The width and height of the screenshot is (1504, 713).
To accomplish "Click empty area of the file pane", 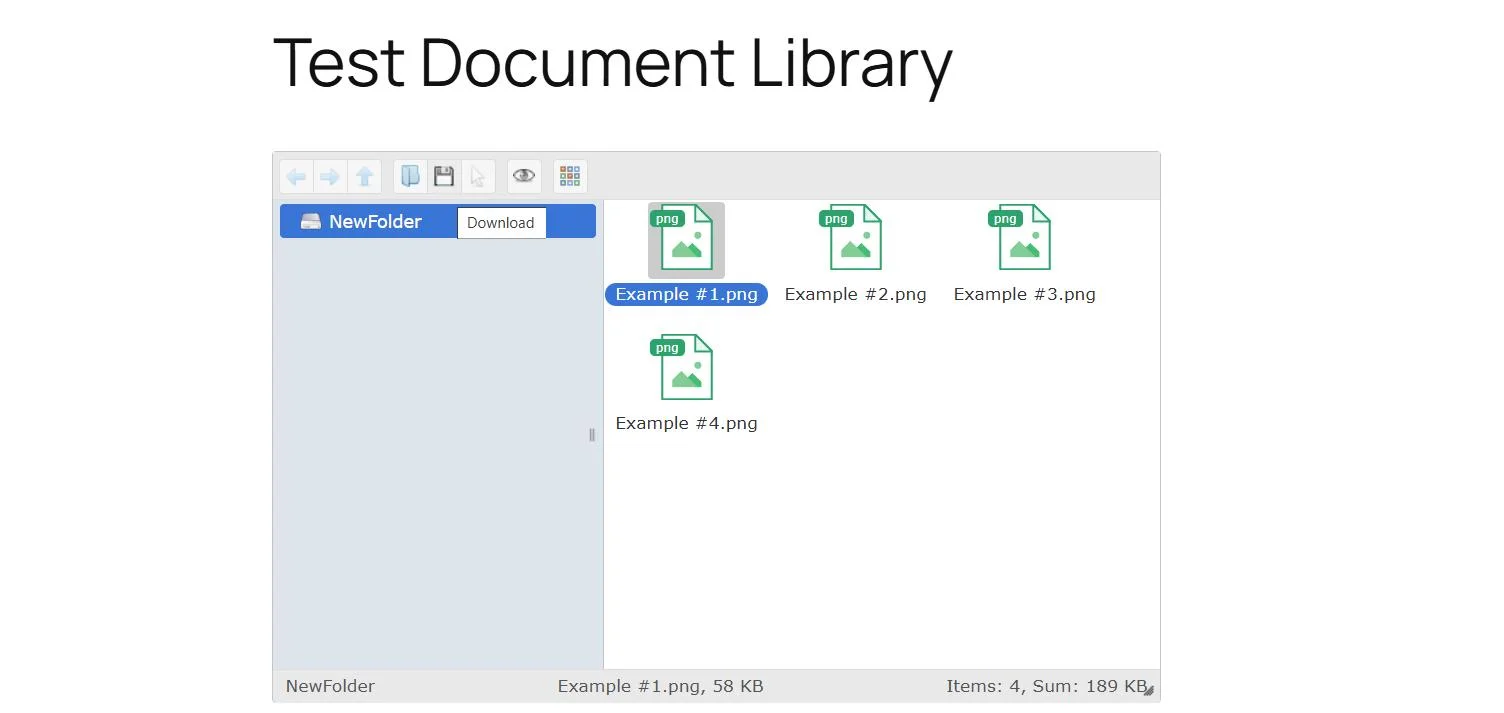I will point(900,550).
